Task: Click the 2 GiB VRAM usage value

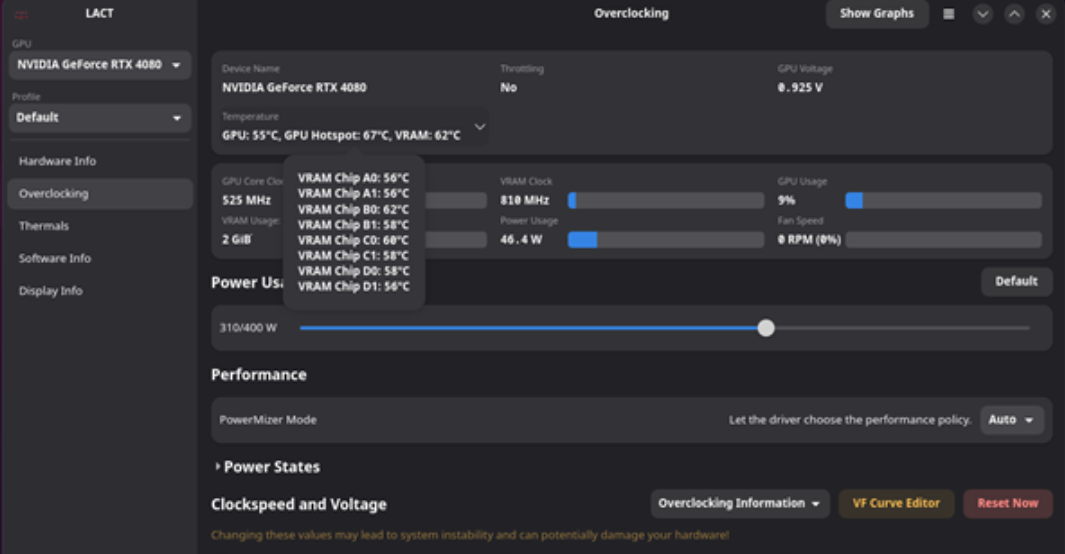Action: [x=236, y=240]
